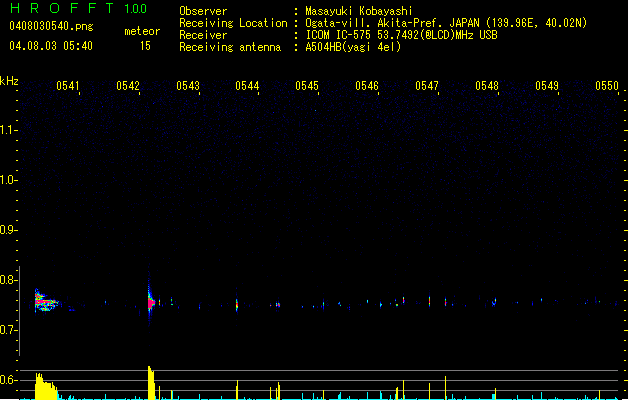629x400 pixels.
Task: Click the 0543 time marker
Action: tap(188, 86)
